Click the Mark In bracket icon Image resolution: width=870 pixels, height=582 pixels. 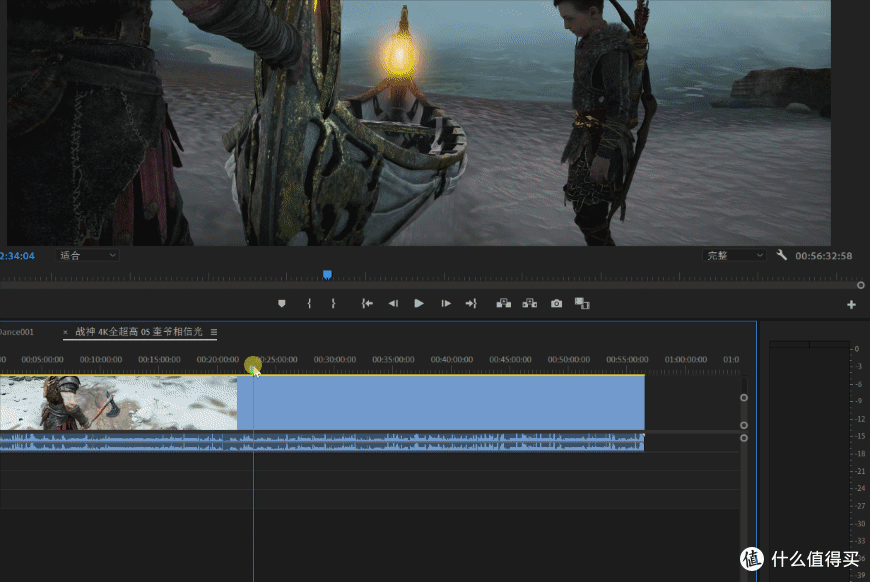click(x=309, y=303)
